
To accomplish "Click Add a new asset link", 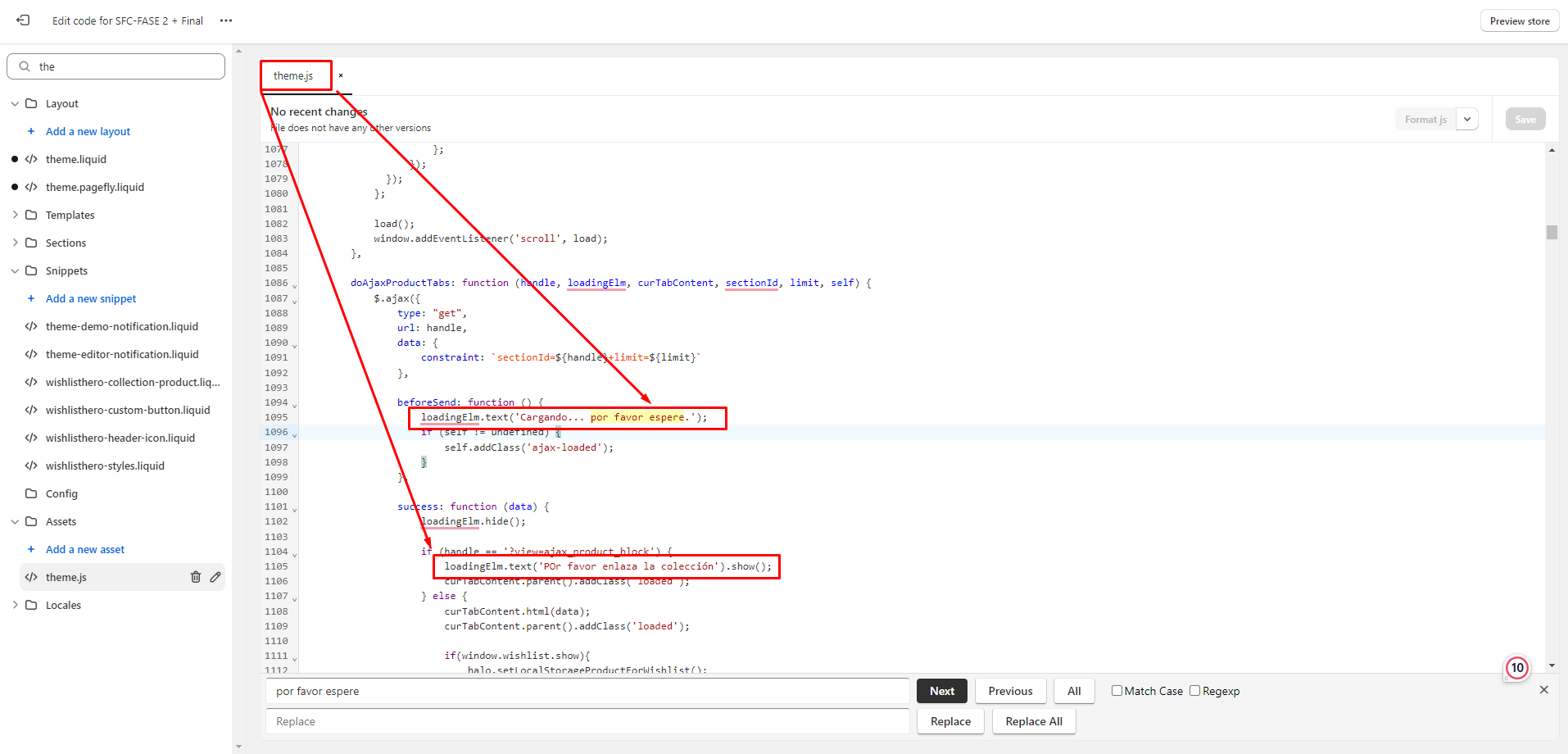I will [x=85, y=549].
